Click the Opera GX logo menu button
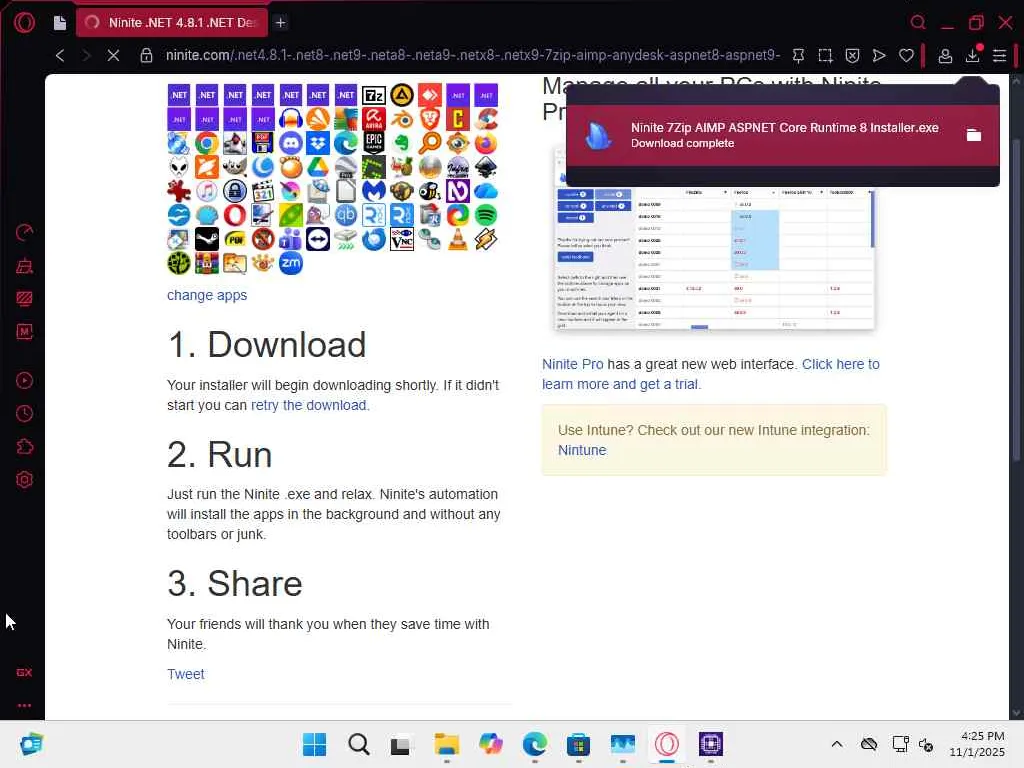Image resolution: width=1024 pixels, height=768 pixels. pyautogui.click(x=24, y=23)
